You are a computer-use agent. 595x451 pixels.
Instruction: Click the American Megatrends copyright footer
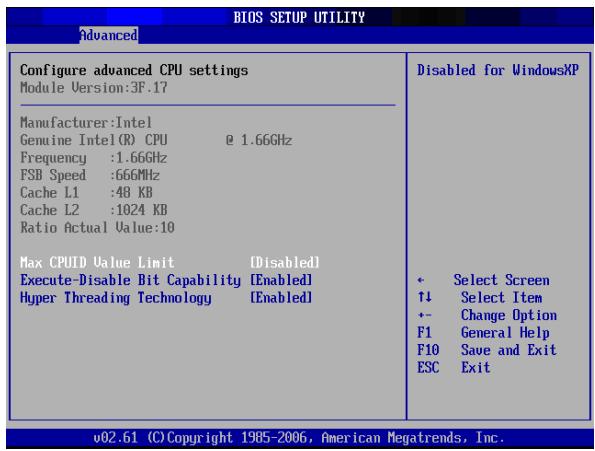[299, 438]
